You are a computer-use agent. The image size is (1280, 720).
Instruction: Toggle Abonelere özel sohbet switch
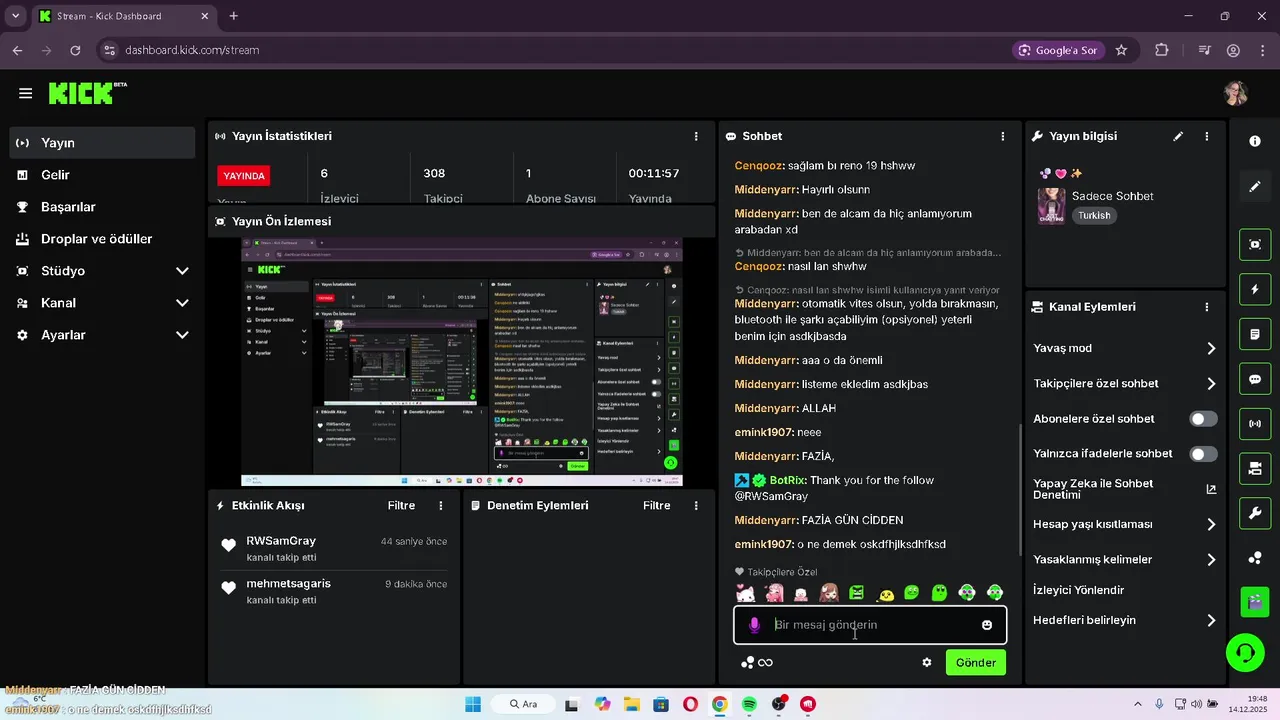point(1204,419)
